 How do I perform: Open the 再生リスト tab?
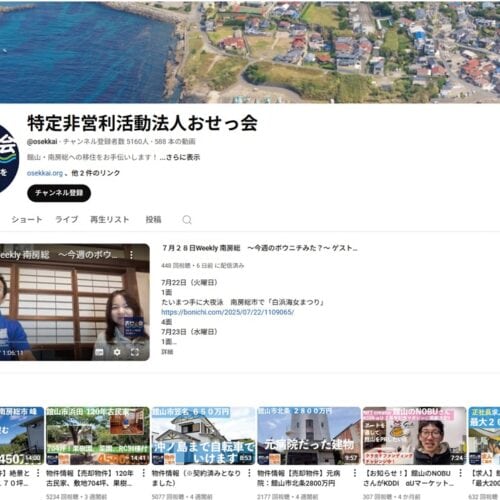pos(110,220)
